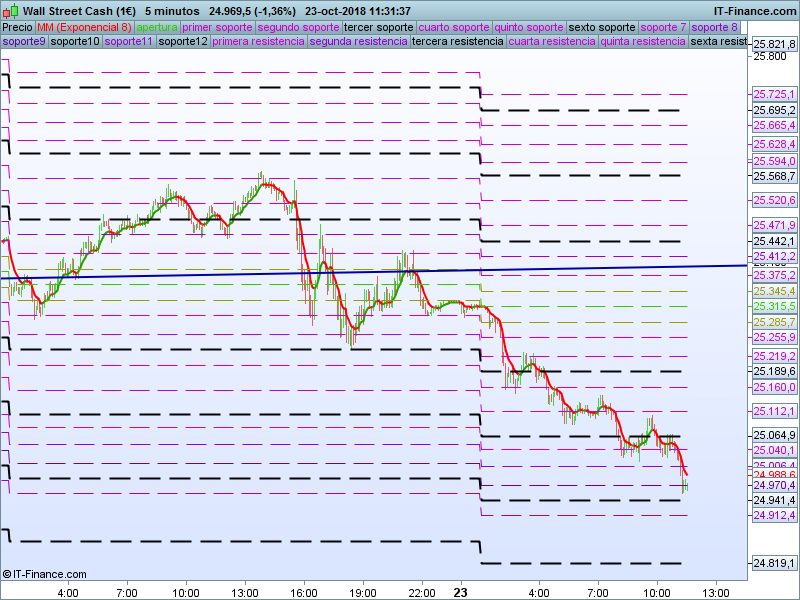
Task: Select the Precio indicator label
Action: pos(17,27)
